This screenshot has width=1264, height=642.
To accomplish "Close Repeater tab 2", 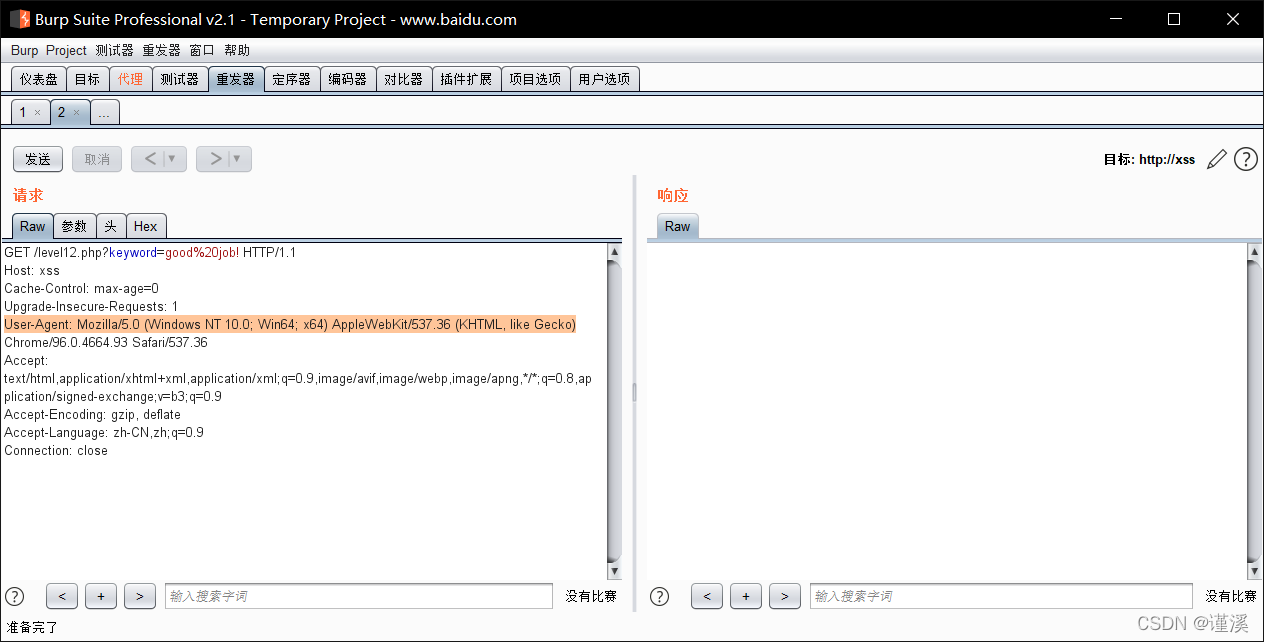I will click(76, 113).
